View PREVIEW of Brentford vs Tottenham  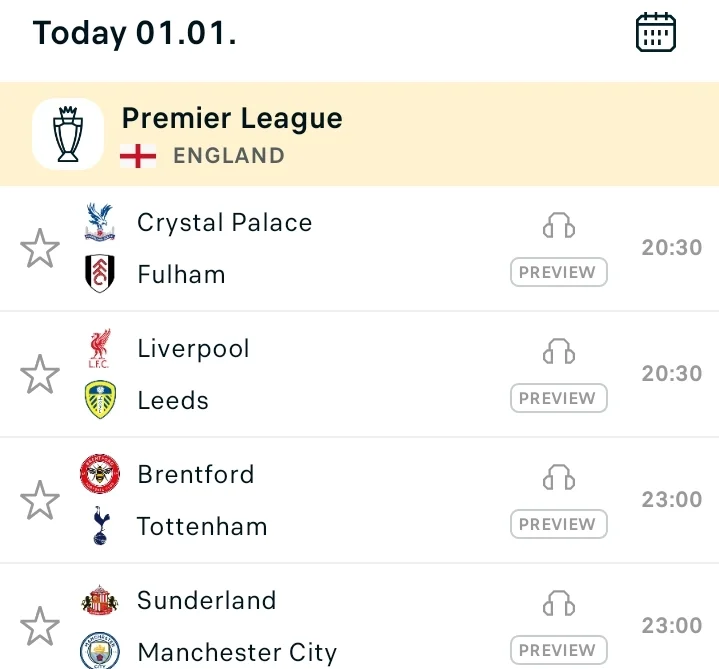(558, 524)
